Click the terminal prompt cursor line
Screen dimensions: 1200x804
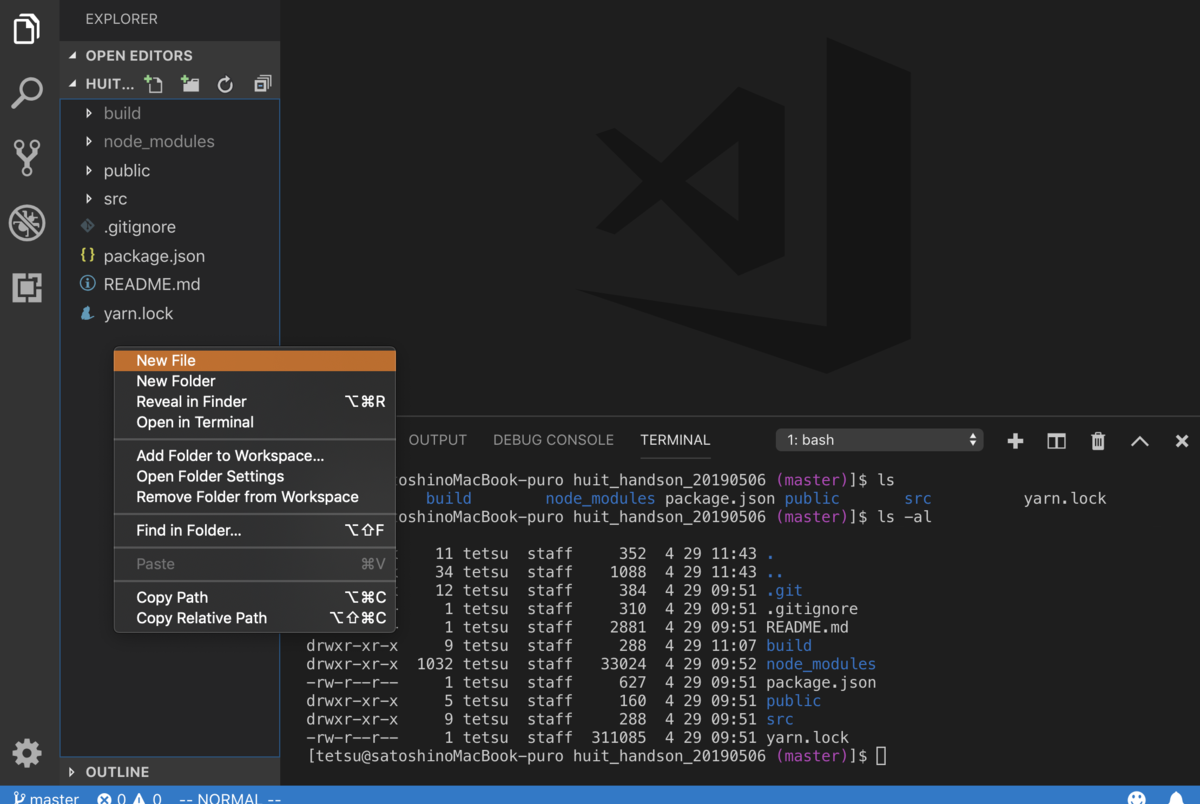click(x=597, y=756)
